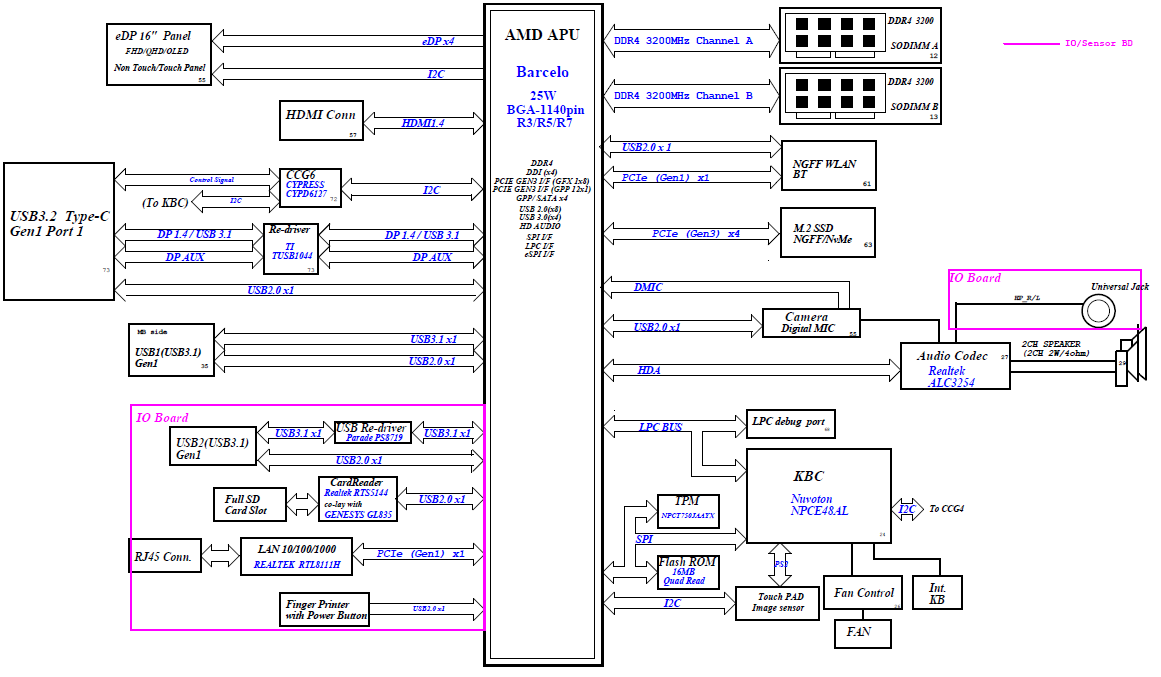This screenshot has height=677, width=1161.
Task: Click the 2CH speaker symbol
Action: click(x=1133, y=360)
